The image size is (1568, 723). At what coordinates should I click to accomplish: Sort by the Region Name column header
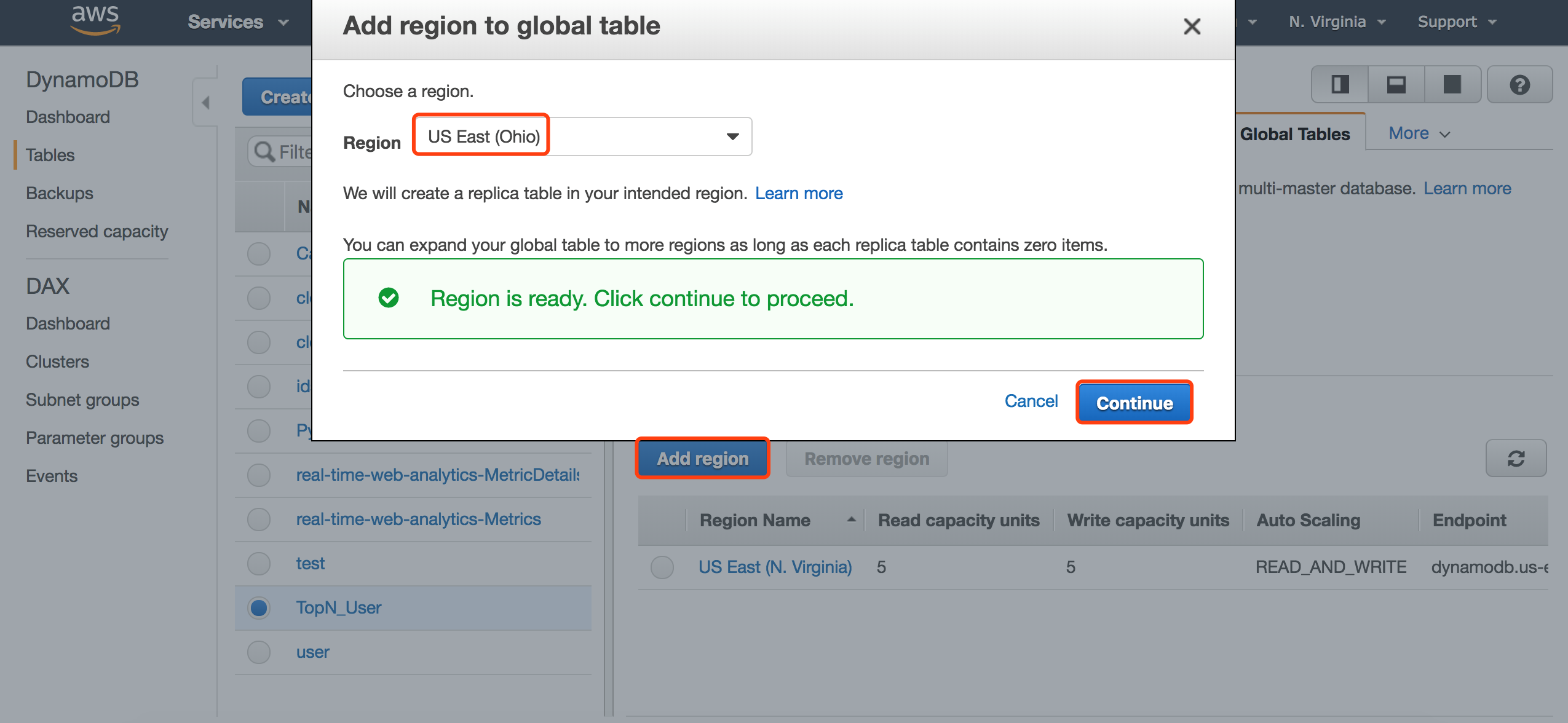[x=754, y=520]
